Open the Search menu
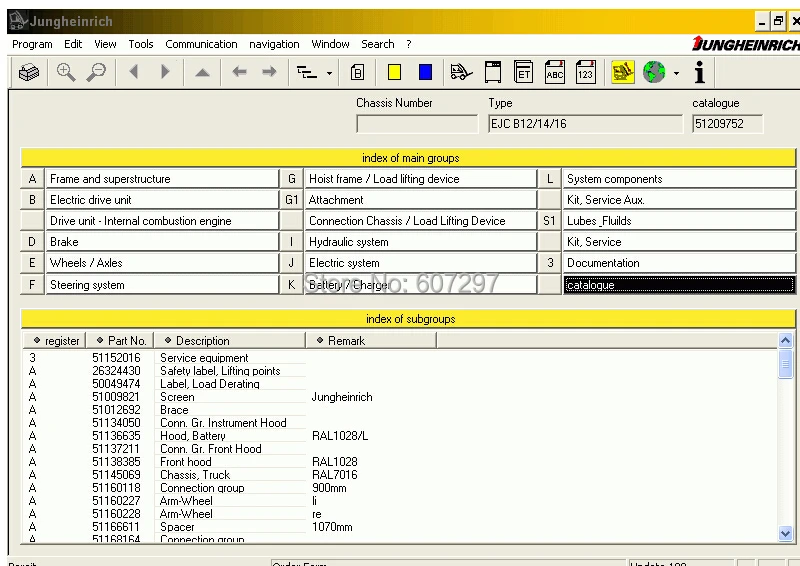 point(378,44)
